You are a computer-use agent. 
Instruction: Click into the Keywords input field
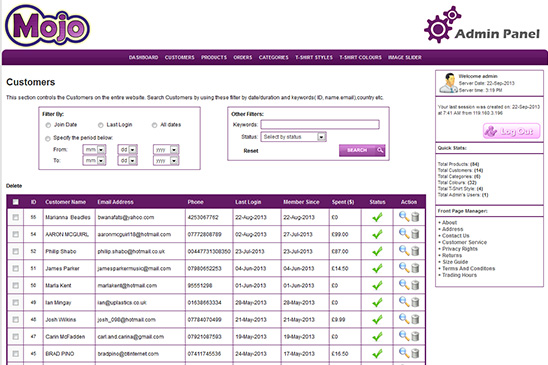[320, 124]
